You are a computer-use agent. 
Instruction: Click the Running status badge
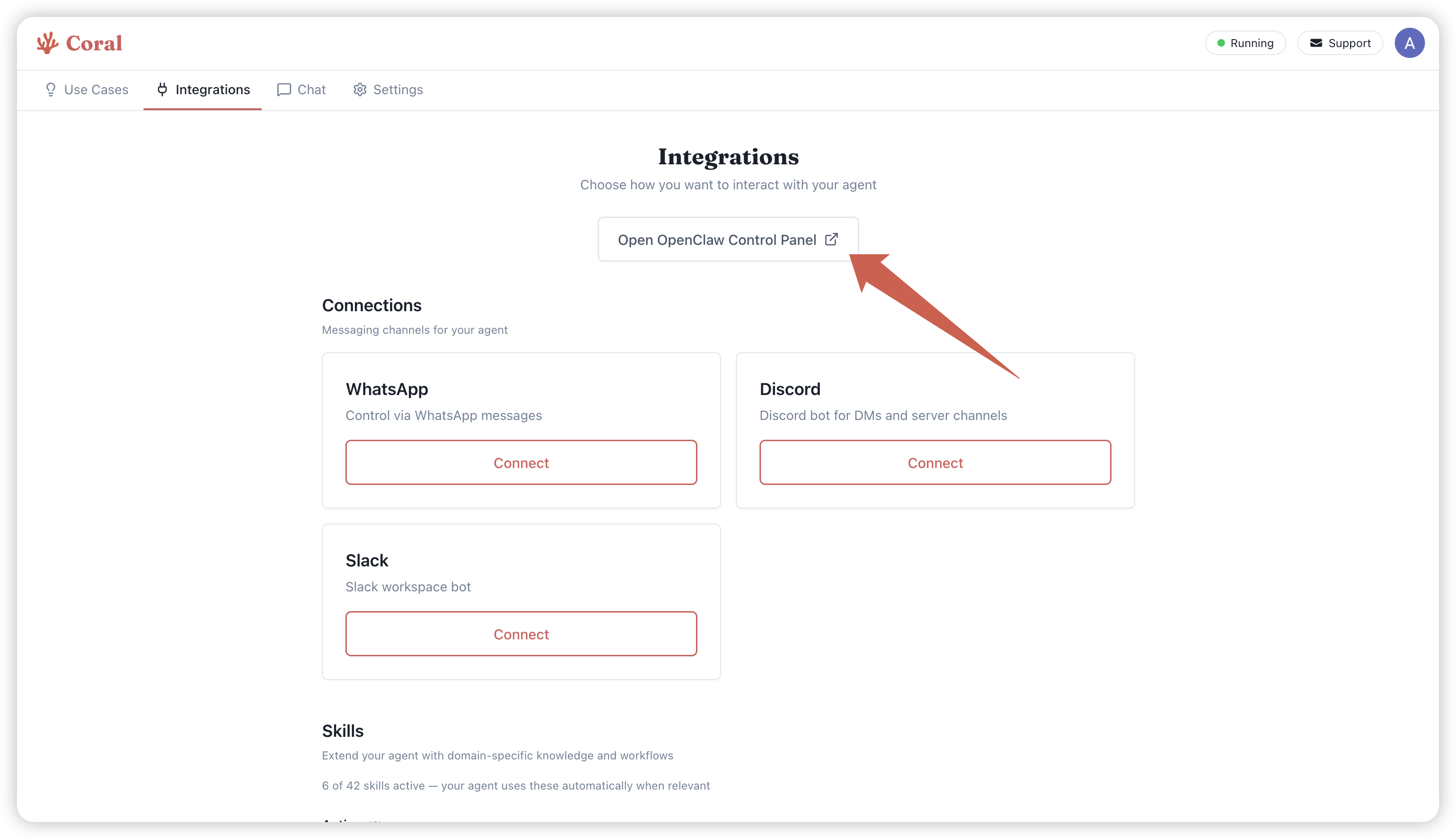pos(1245,43)
